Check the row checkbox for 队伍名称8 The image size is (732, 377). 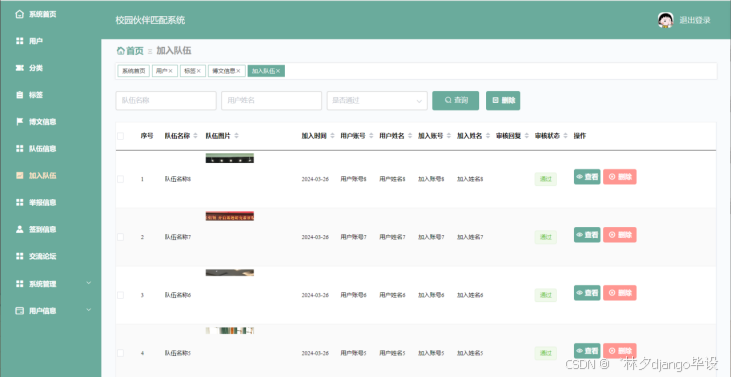(x=120, y=179)
